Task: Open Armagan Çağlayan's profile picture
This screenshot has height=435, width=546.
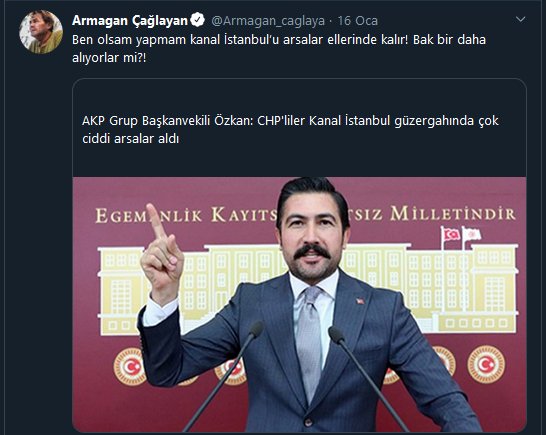Action: coord(41,32)
